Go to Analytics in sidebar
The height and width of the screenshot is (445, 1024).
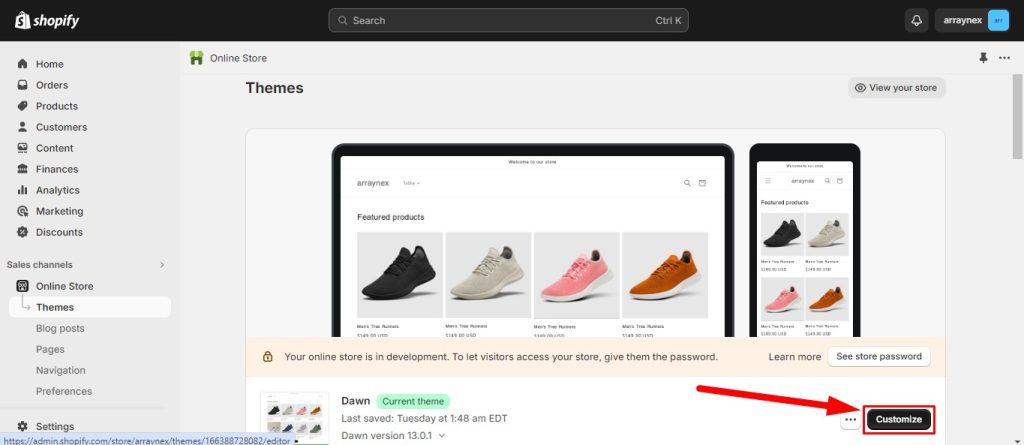[x=57, y=190]
